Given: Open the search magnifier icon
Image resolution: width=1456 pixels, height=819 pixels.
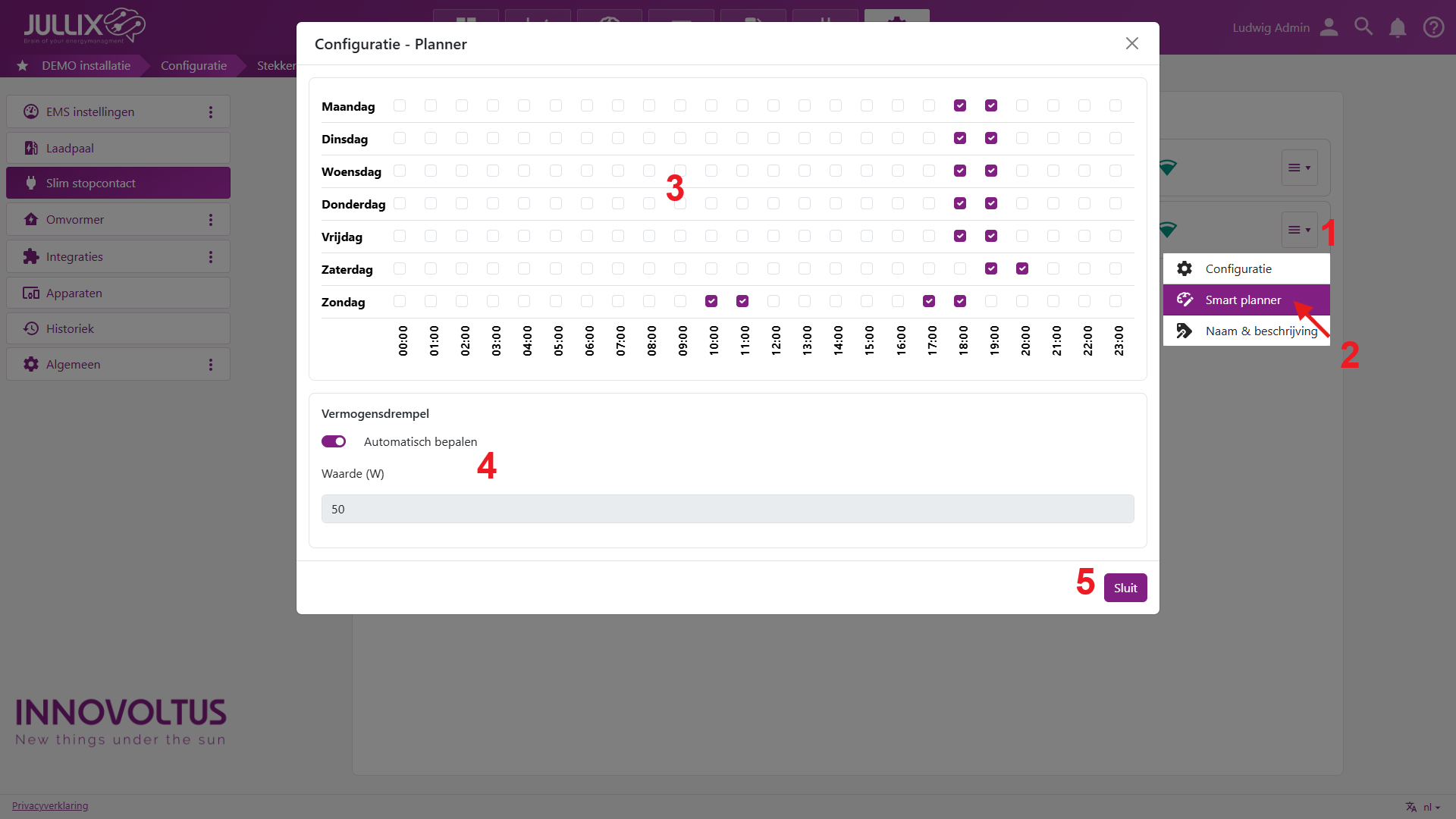Looking at the screenshot, I should (1363, 27).
